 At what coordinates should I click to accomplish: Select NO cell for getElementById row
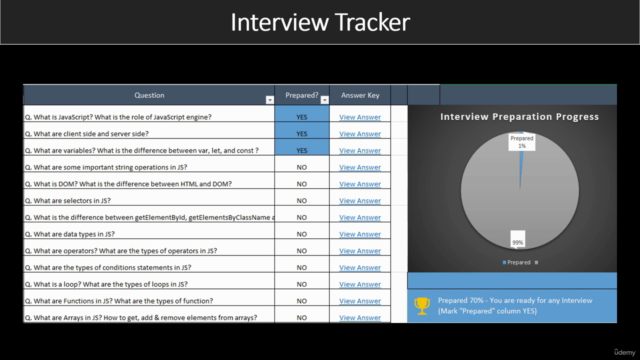[x=302, y=214]
